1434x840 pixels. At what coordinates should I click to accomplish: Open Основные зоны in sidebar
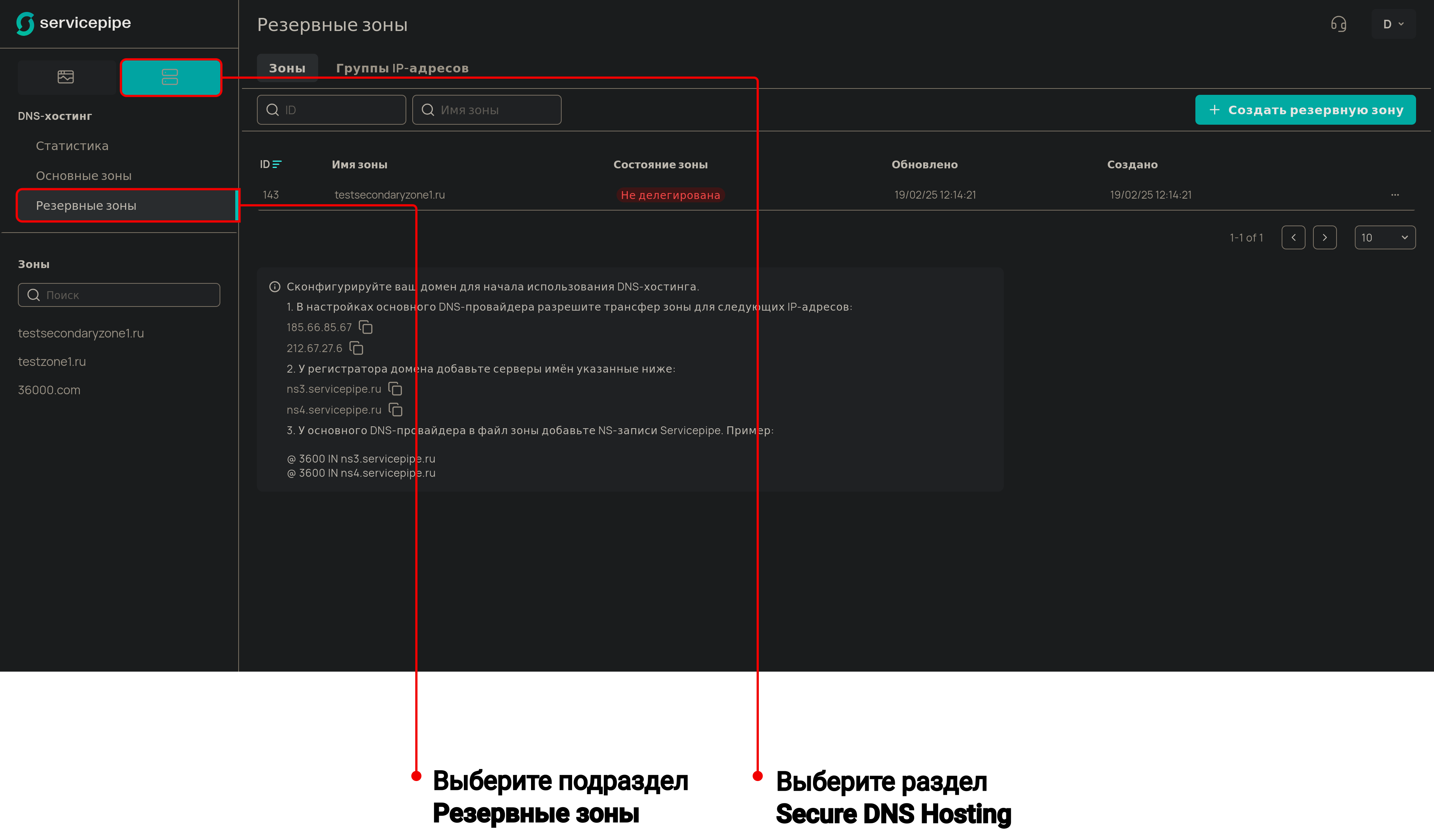[84, 176]
